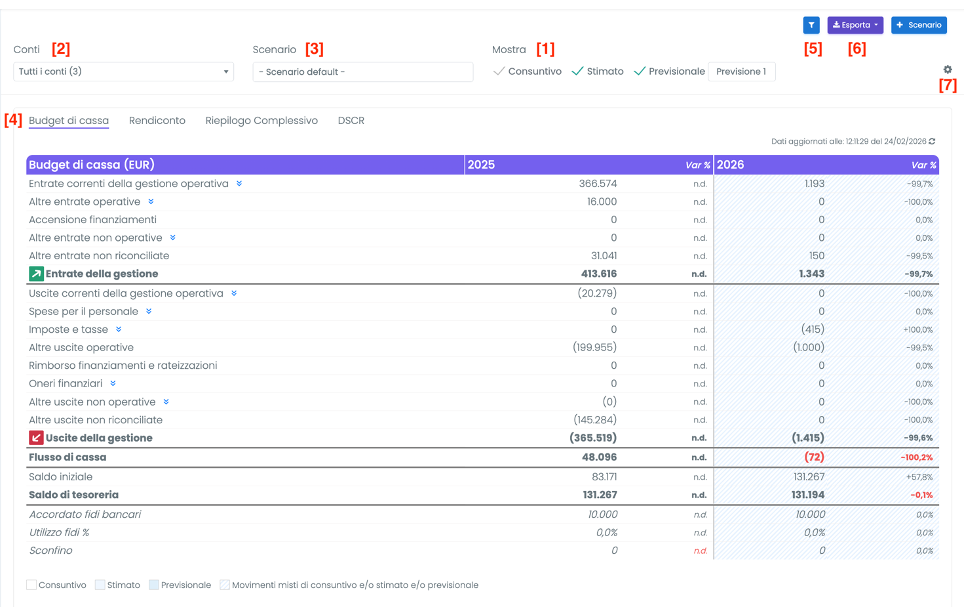Click the Scenario default input field
The width and height of the screenshot is (964, 608).
(362, 72)
